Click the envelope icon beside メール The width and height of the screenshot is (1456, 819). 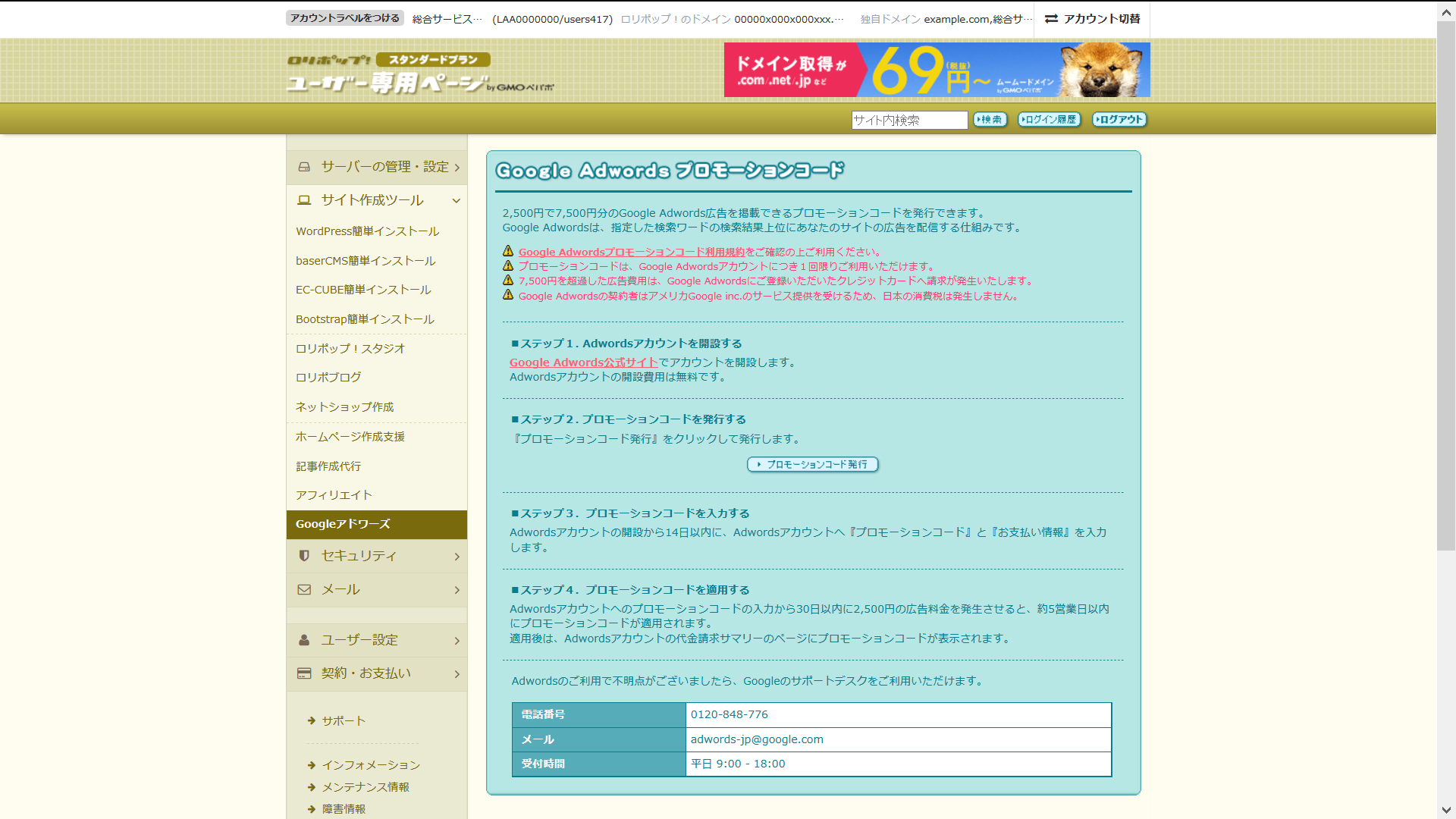tap(304, 589)
